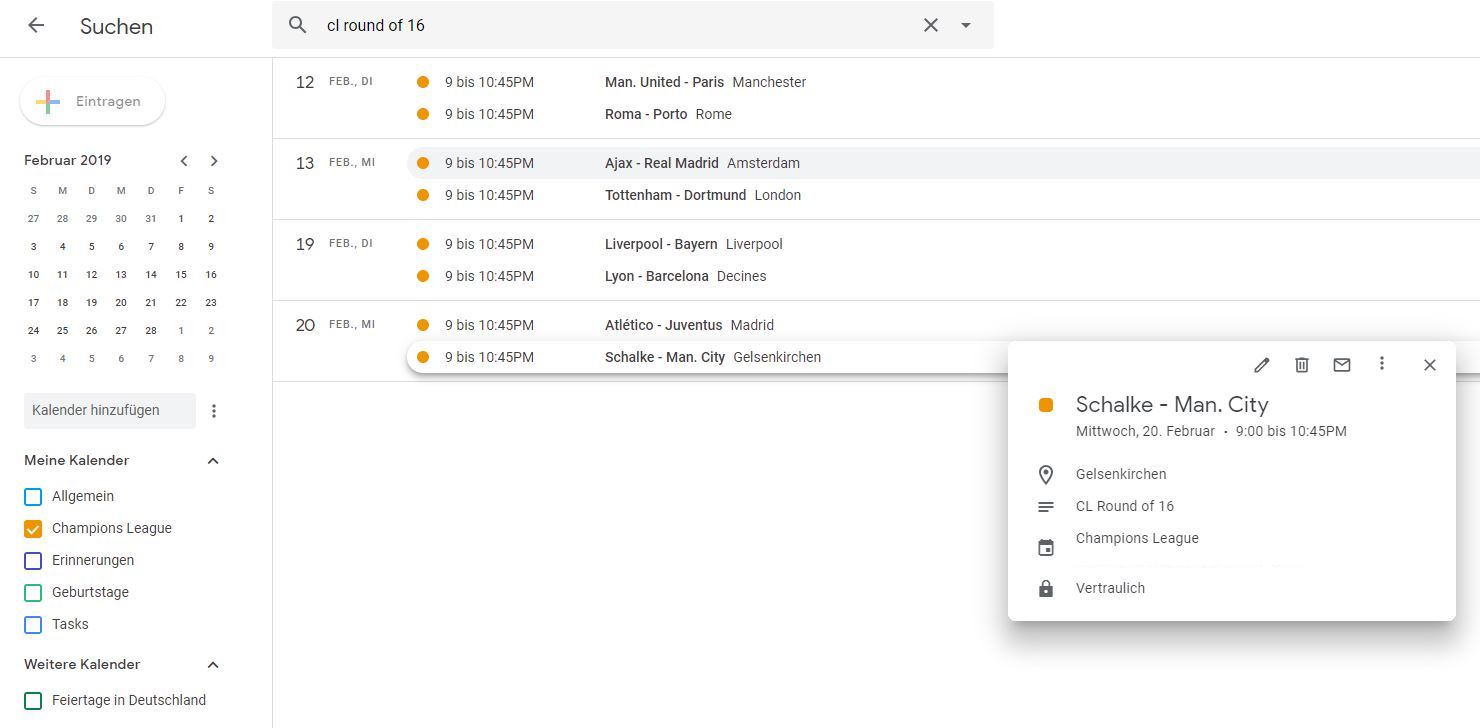The image size is (1480, 728).
Task: Clear the search text with the X
Action: [x=930, y=25]
